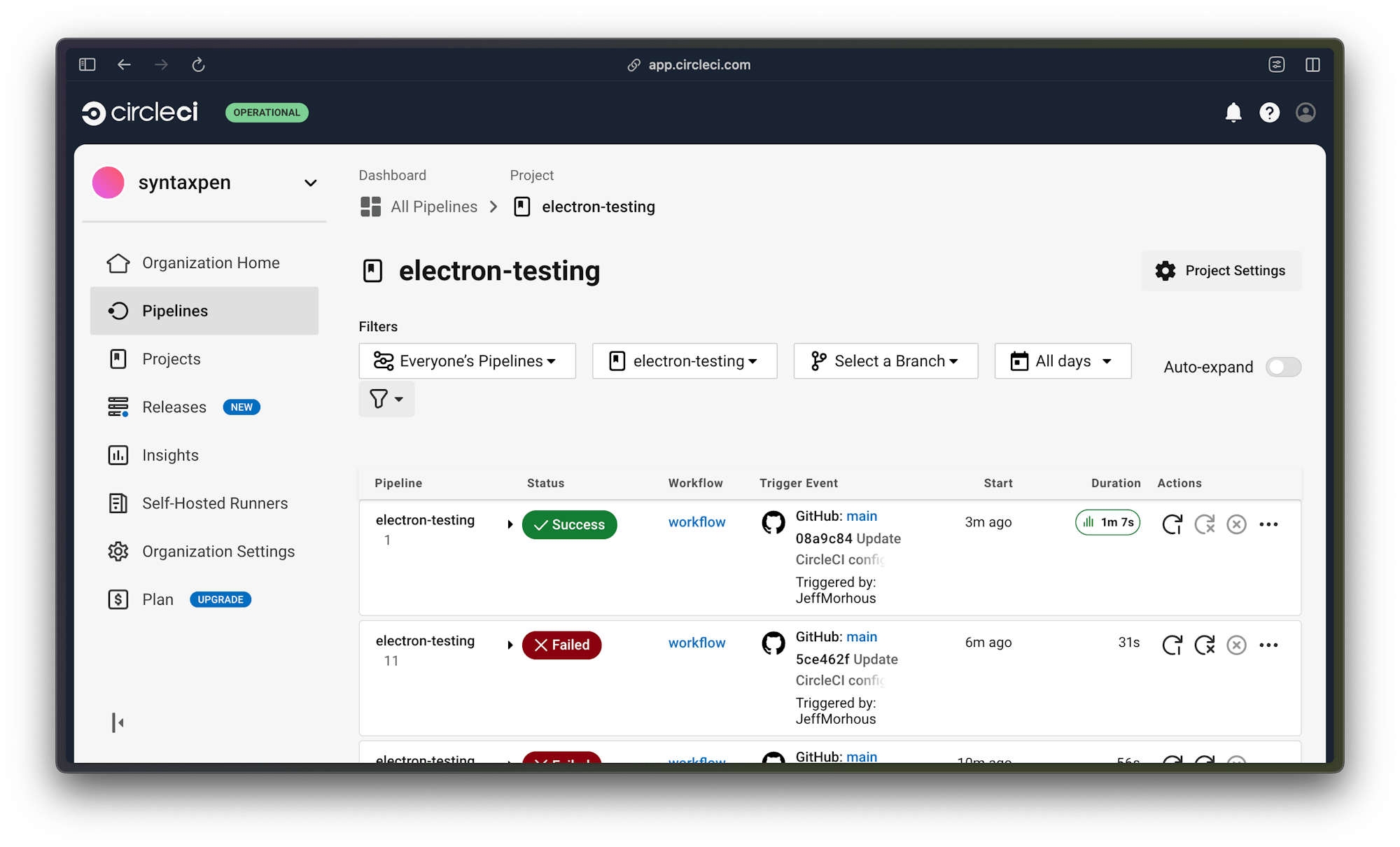This screenshot has width=1400, height=847.
Task: Switch to Pipelines in the sidebar
Action: coord(175,311)
